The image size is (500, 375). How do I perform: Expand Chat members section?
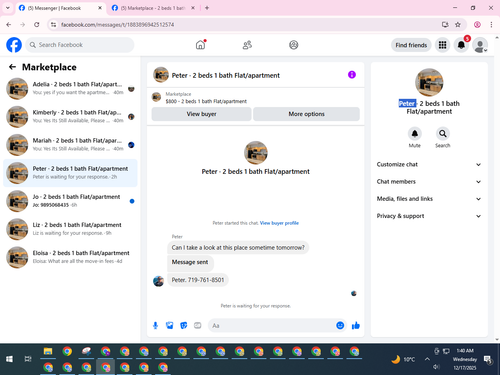coord(429,182)
